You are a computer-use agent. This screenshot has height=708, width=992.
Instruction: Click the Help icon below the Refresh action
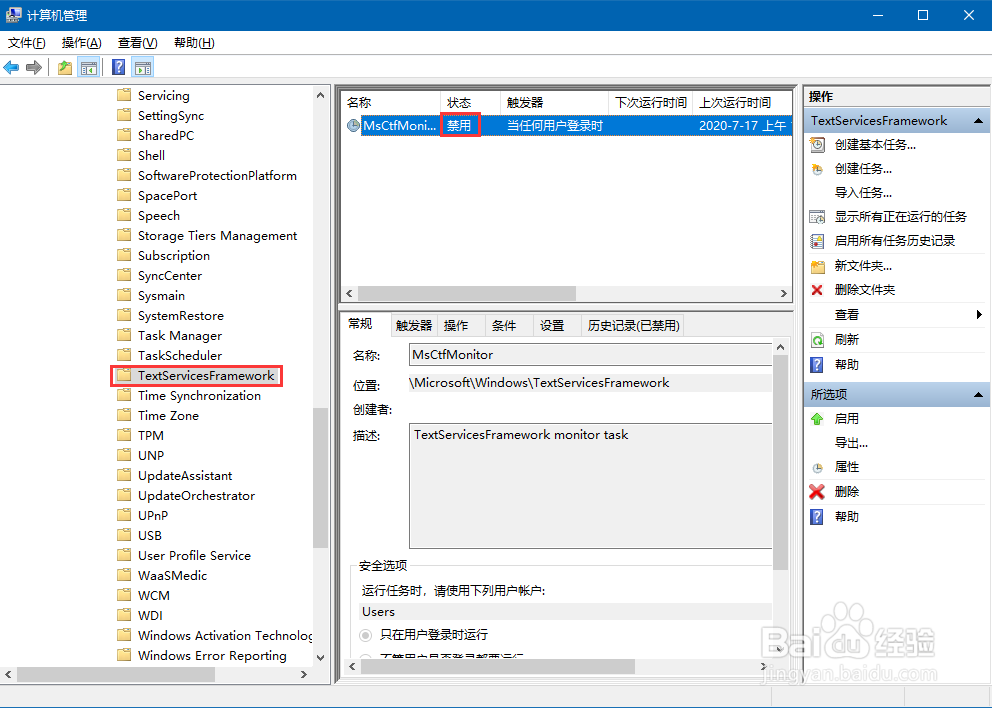(x=817, y=365)
